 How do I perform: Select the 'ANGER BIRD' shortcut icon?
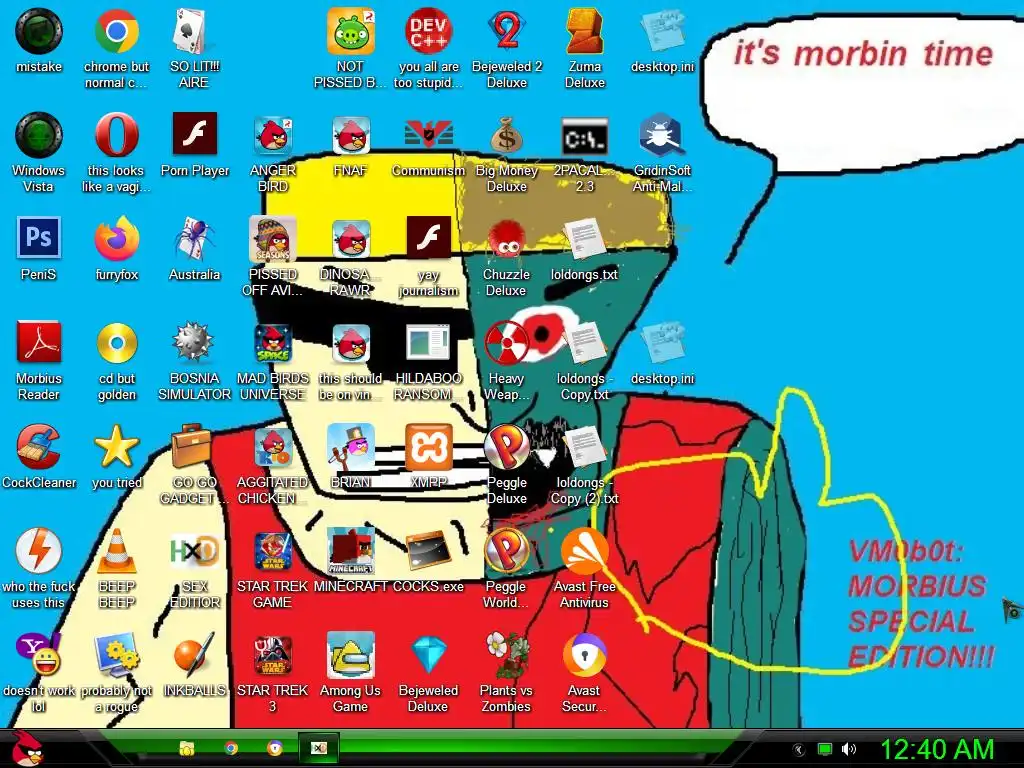(x=273, y=135)
